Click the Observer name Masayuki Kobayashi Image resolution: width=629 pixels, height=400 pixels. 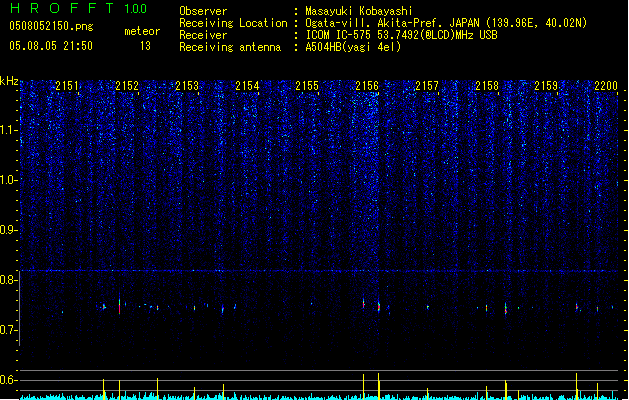click(359, 11)
